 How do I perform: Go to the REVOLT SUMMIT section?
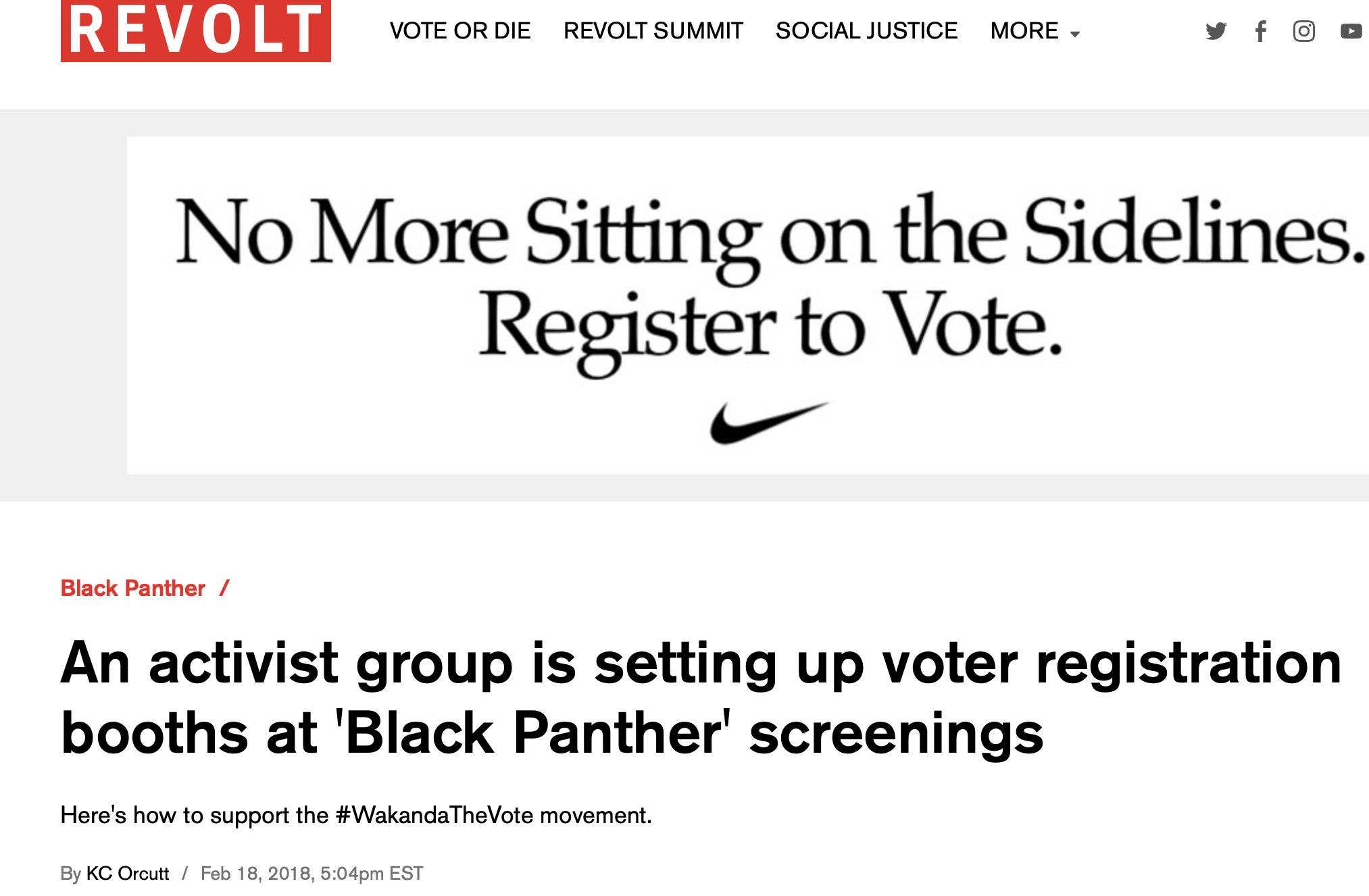point(653,31)
